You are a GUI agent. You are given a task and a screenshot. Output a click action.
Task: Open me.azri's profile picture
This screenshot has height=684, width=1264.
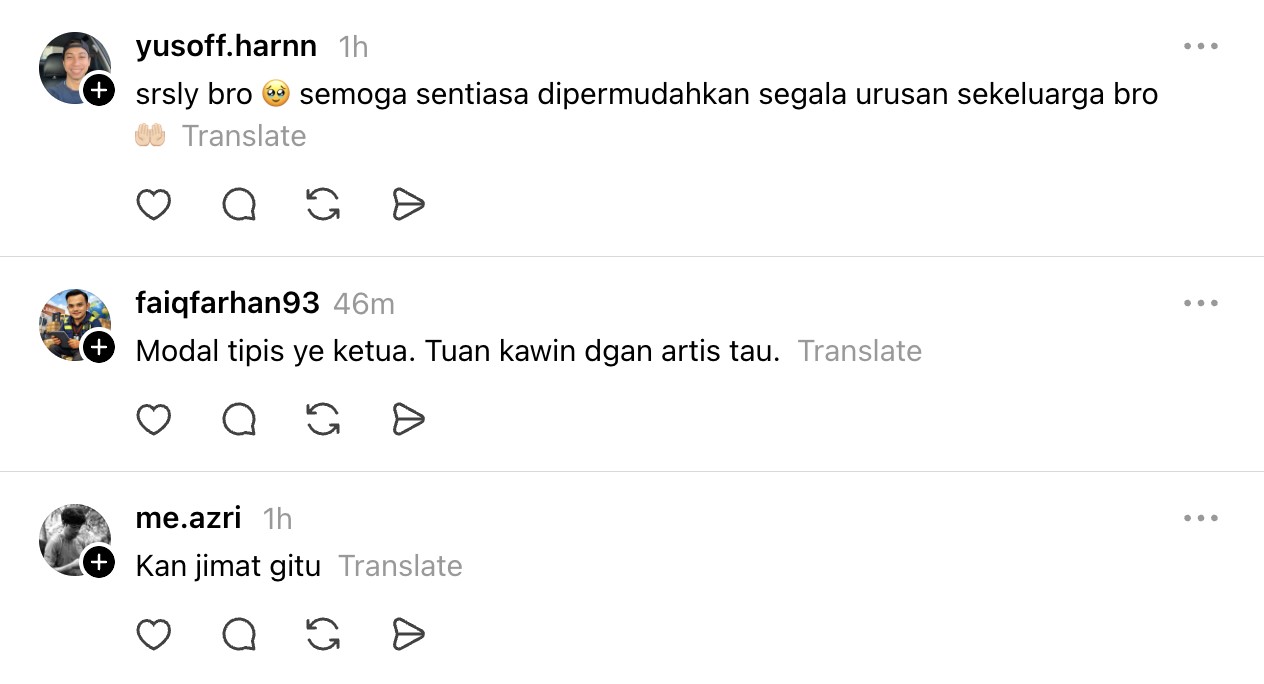pos(72,538)
